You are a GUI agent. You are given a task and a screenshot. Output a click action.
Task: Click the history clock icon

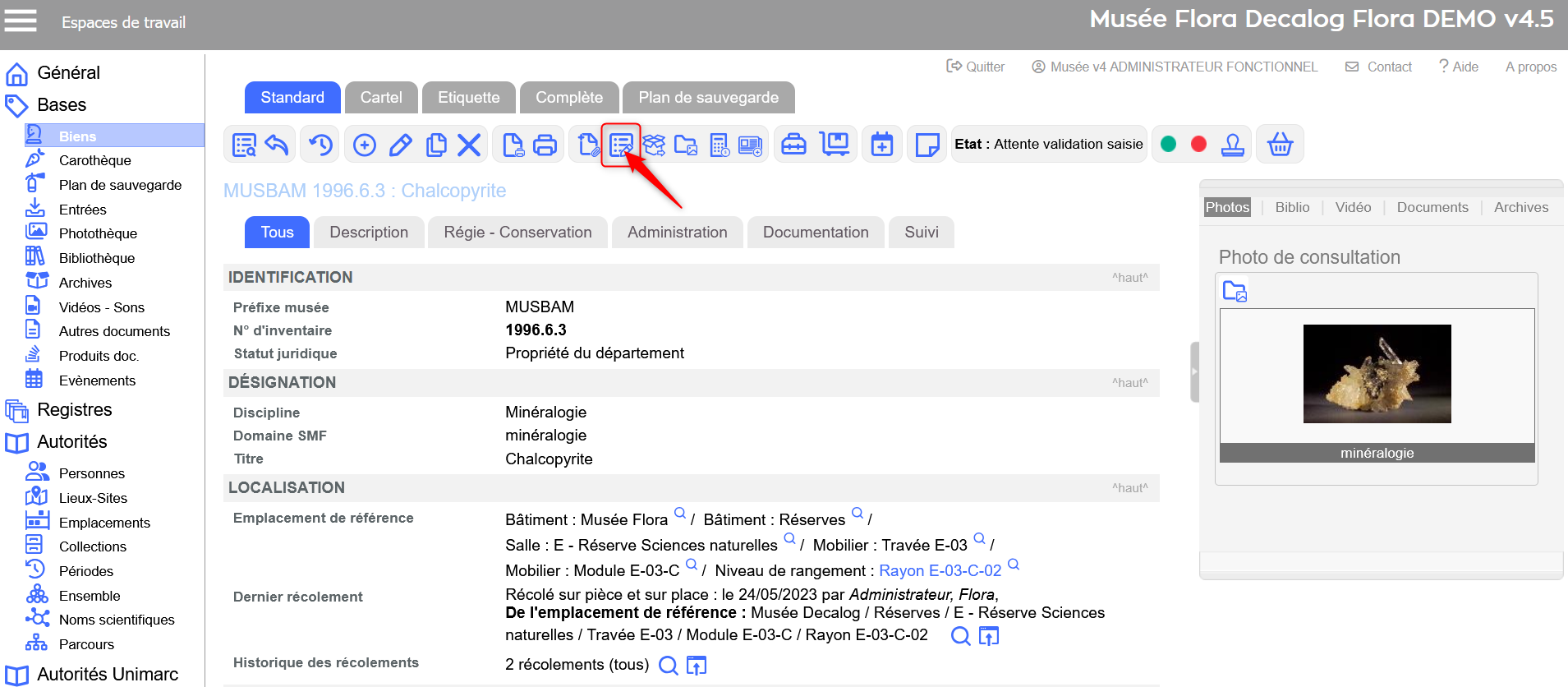(x=320, y=145)
